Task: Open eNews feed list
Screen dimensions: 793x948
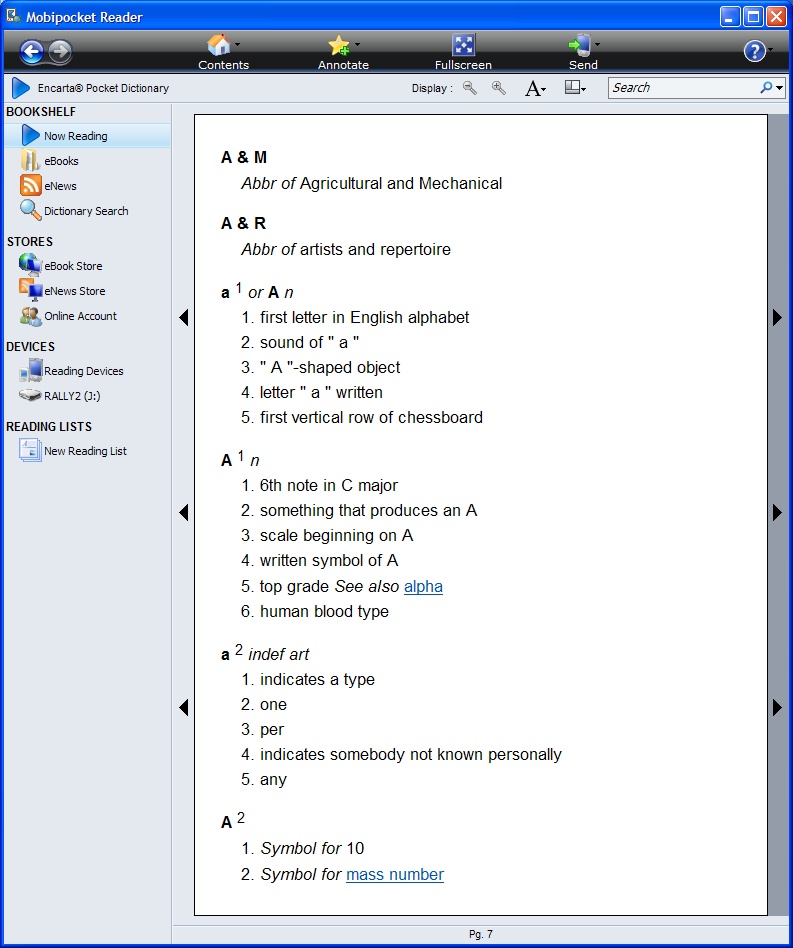Action: point(60,186)
